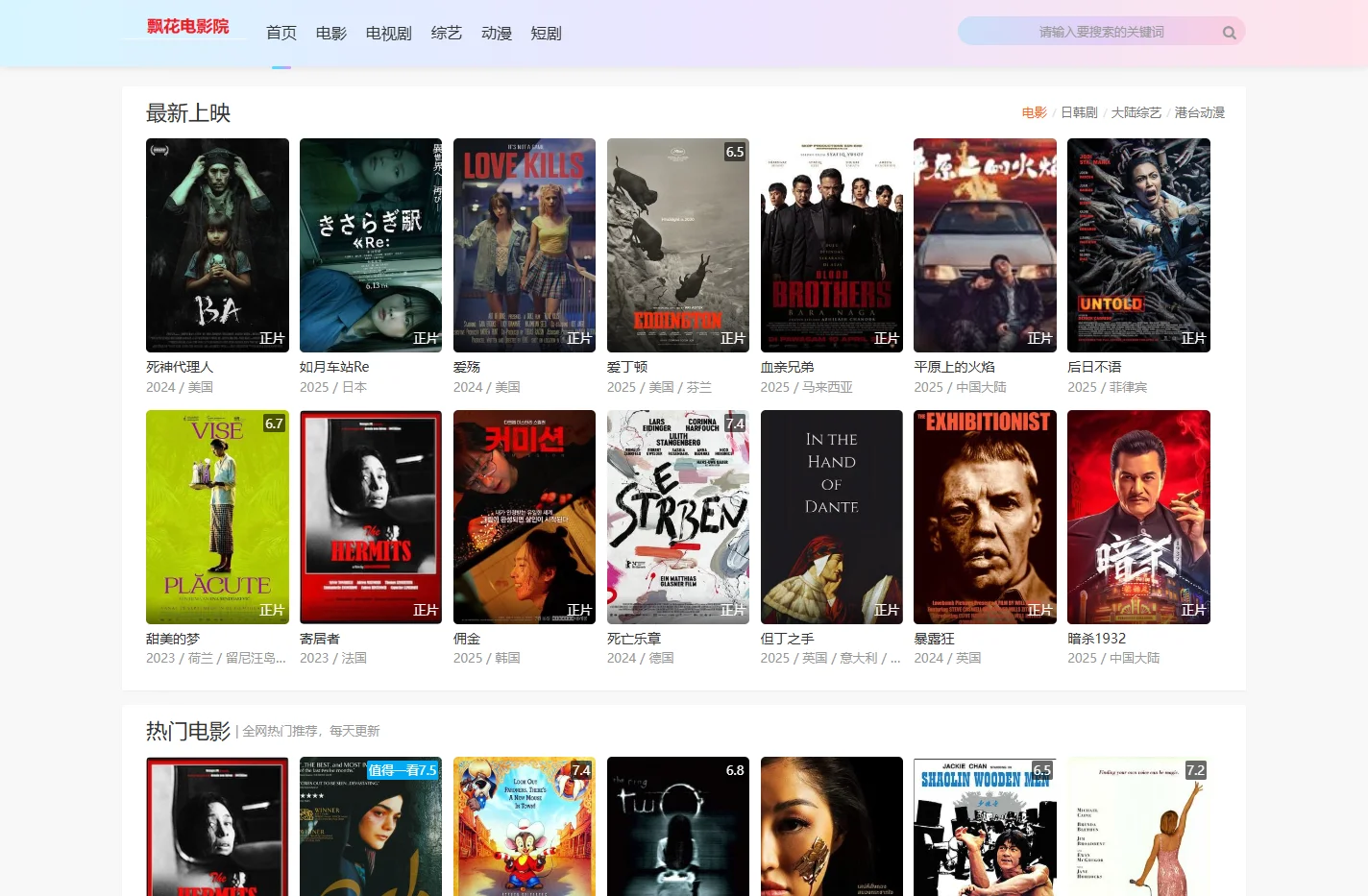This screenshot has width=1368, height=896.
Task: Click the 寄居者 title text
Action: (320, 639)
